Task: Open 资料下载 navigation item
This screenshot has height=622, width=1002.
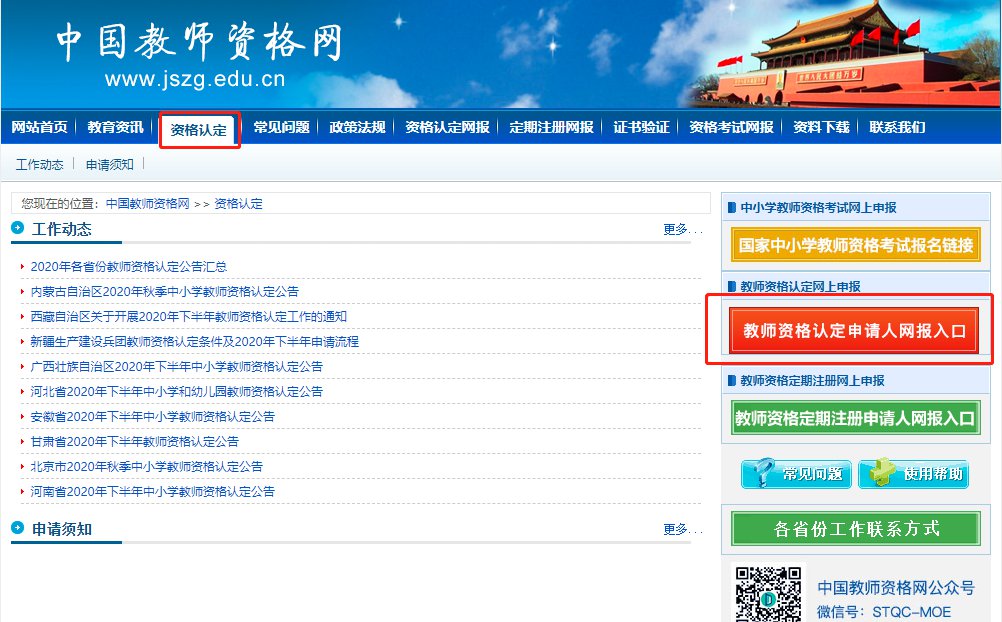Action: (821, 127)
